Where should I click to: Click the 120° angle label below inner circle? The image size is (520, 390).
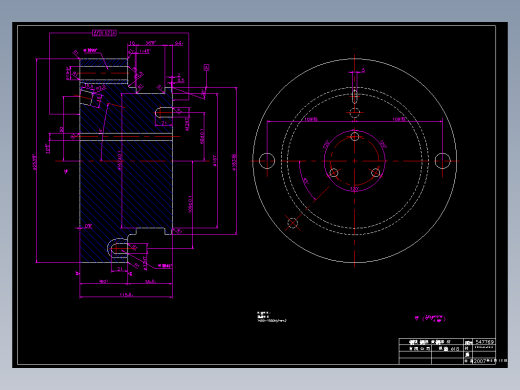point(354,189)
